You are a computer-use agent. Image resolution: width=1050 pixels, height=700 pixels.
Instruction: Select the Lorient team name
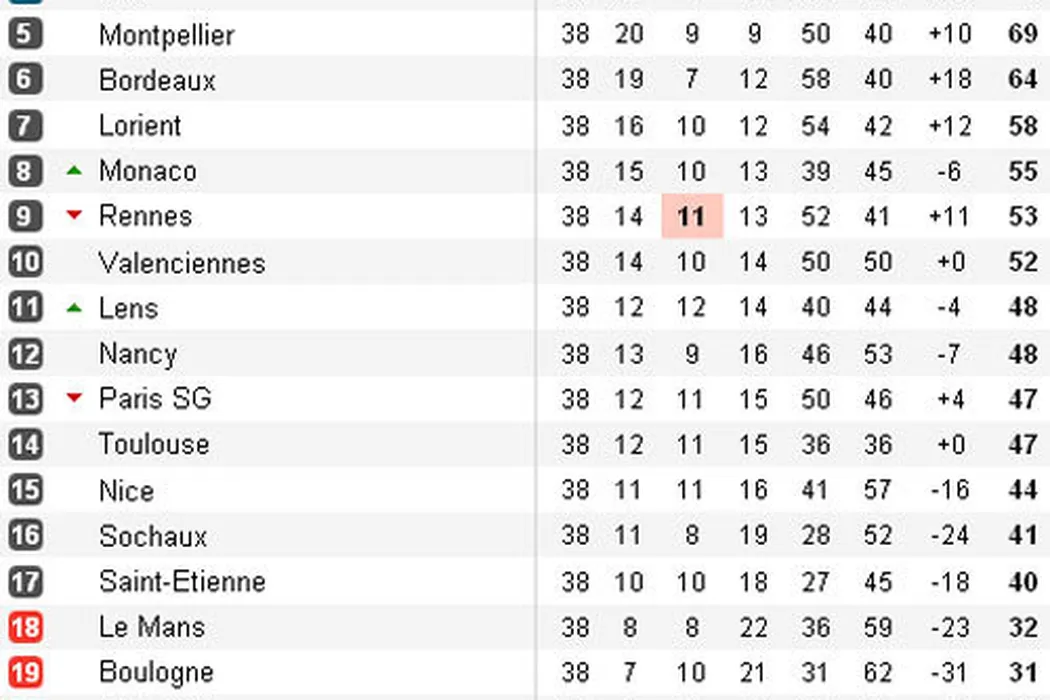pyautogui.click(x=140, y=126)
